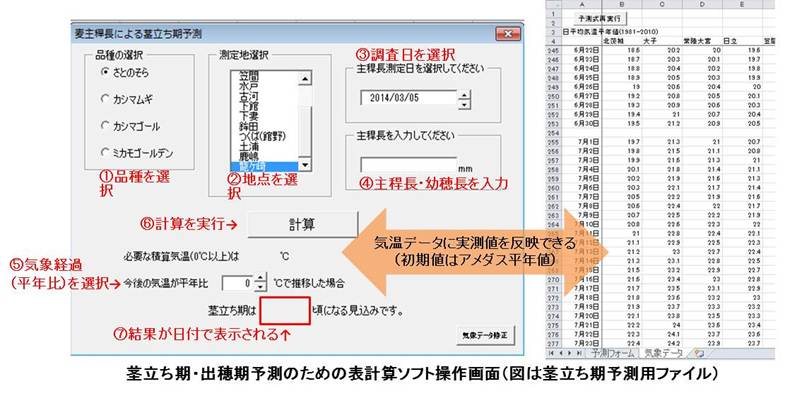Click the 予測式再実行 button in spreadsheet

(599, 19)
